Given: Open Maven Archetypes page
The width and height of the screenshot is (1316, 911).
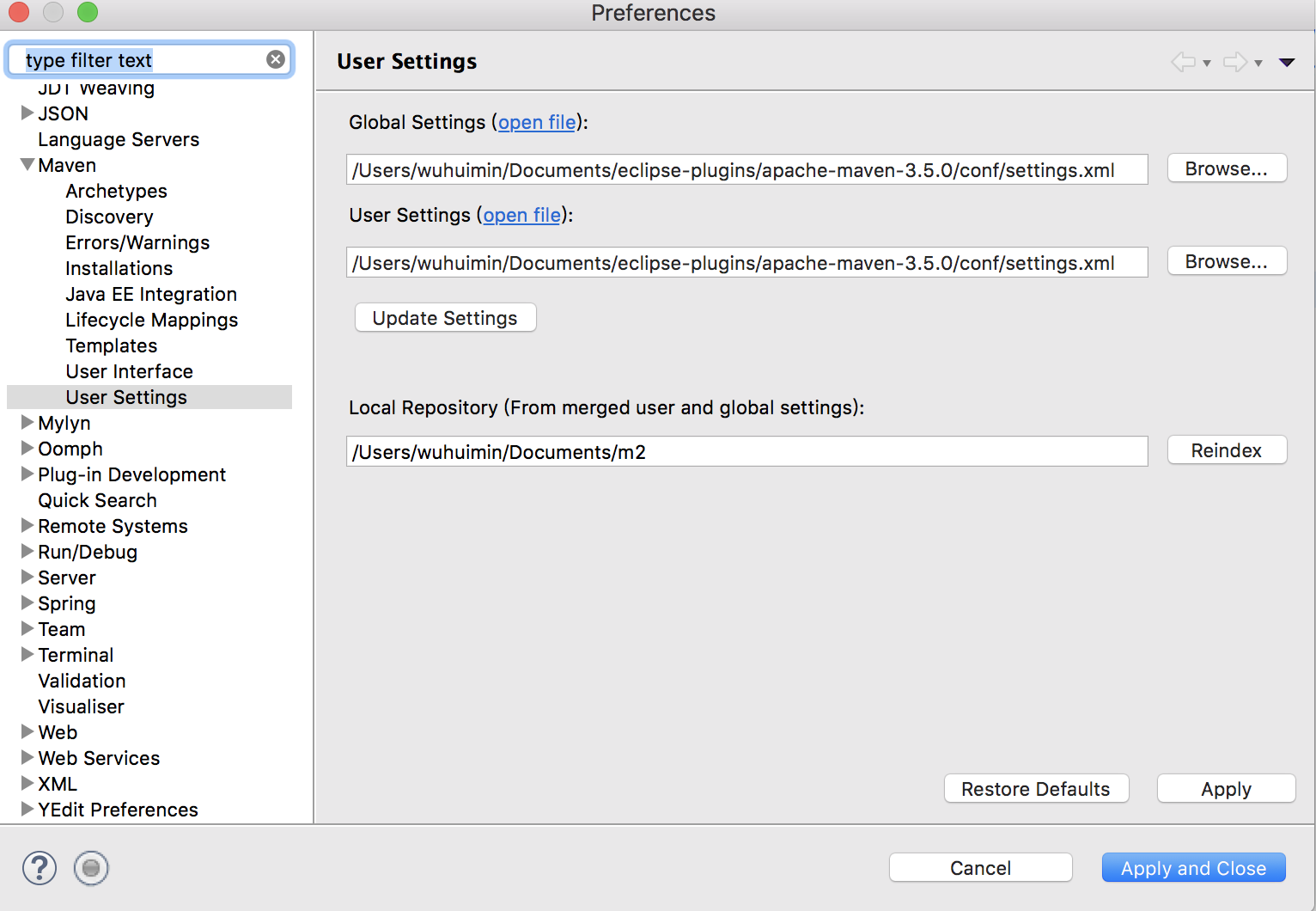Looking at the screenshot, I should click(x=116, y=191).
